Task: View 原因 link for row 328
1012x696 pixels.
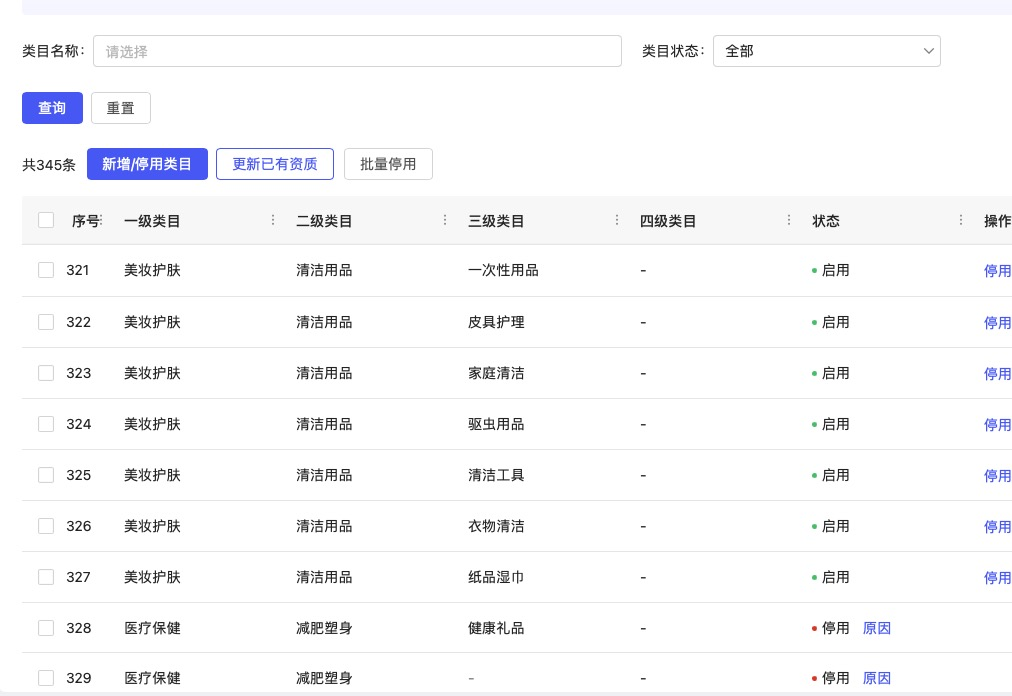Action: tap(876, 628)
